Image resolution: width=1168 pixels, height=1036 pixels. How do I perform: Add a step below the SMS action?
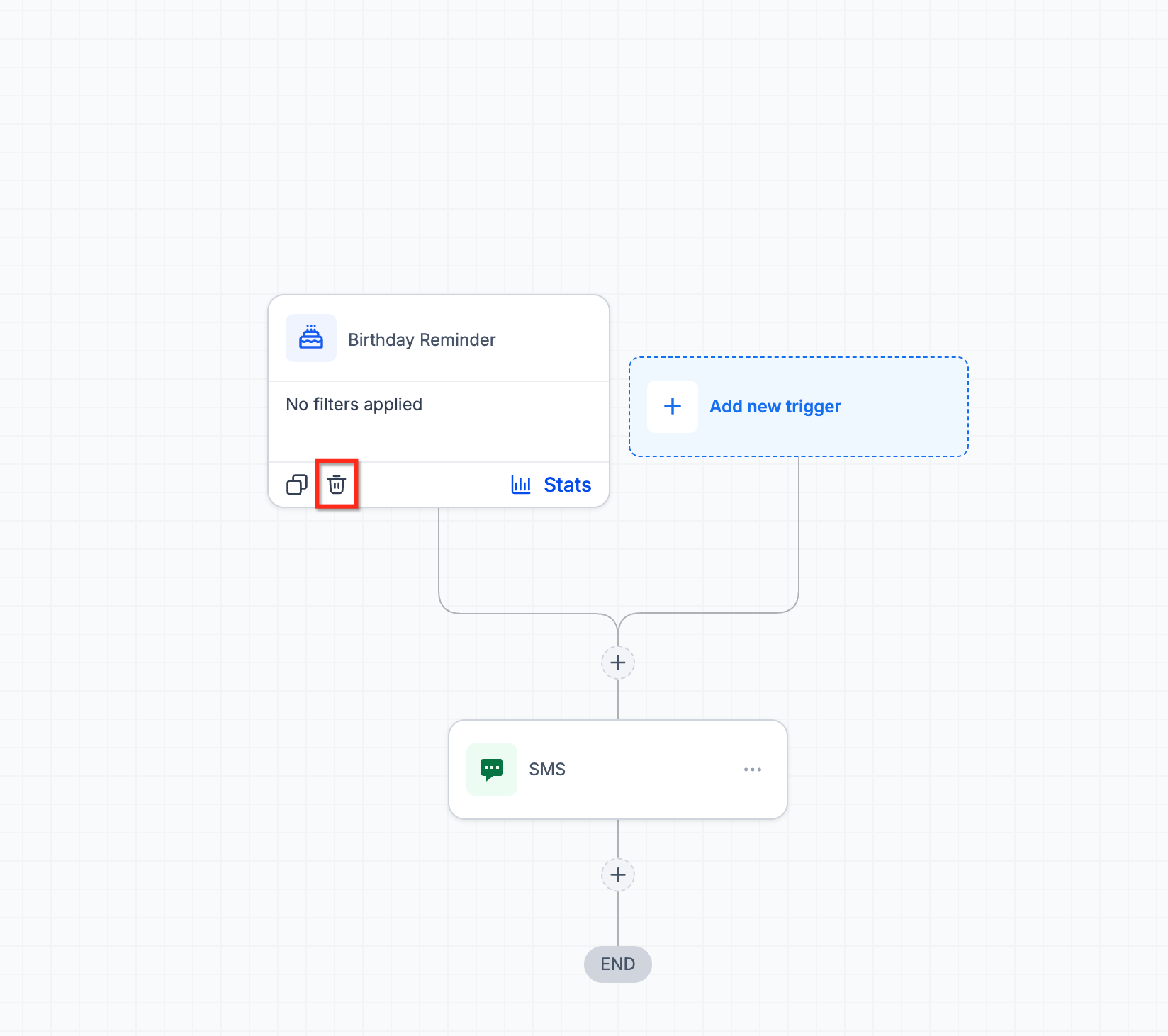point(618,874)
